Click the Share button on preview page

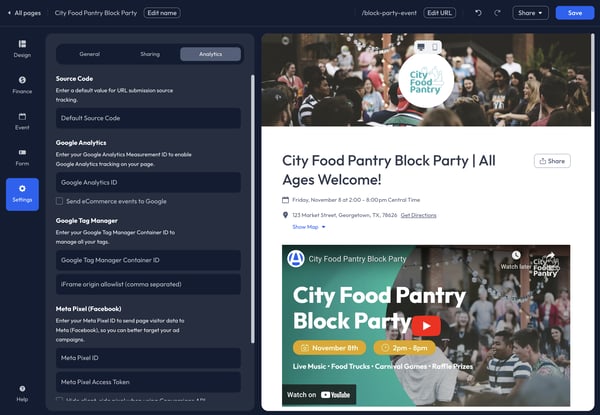(552, 161)
